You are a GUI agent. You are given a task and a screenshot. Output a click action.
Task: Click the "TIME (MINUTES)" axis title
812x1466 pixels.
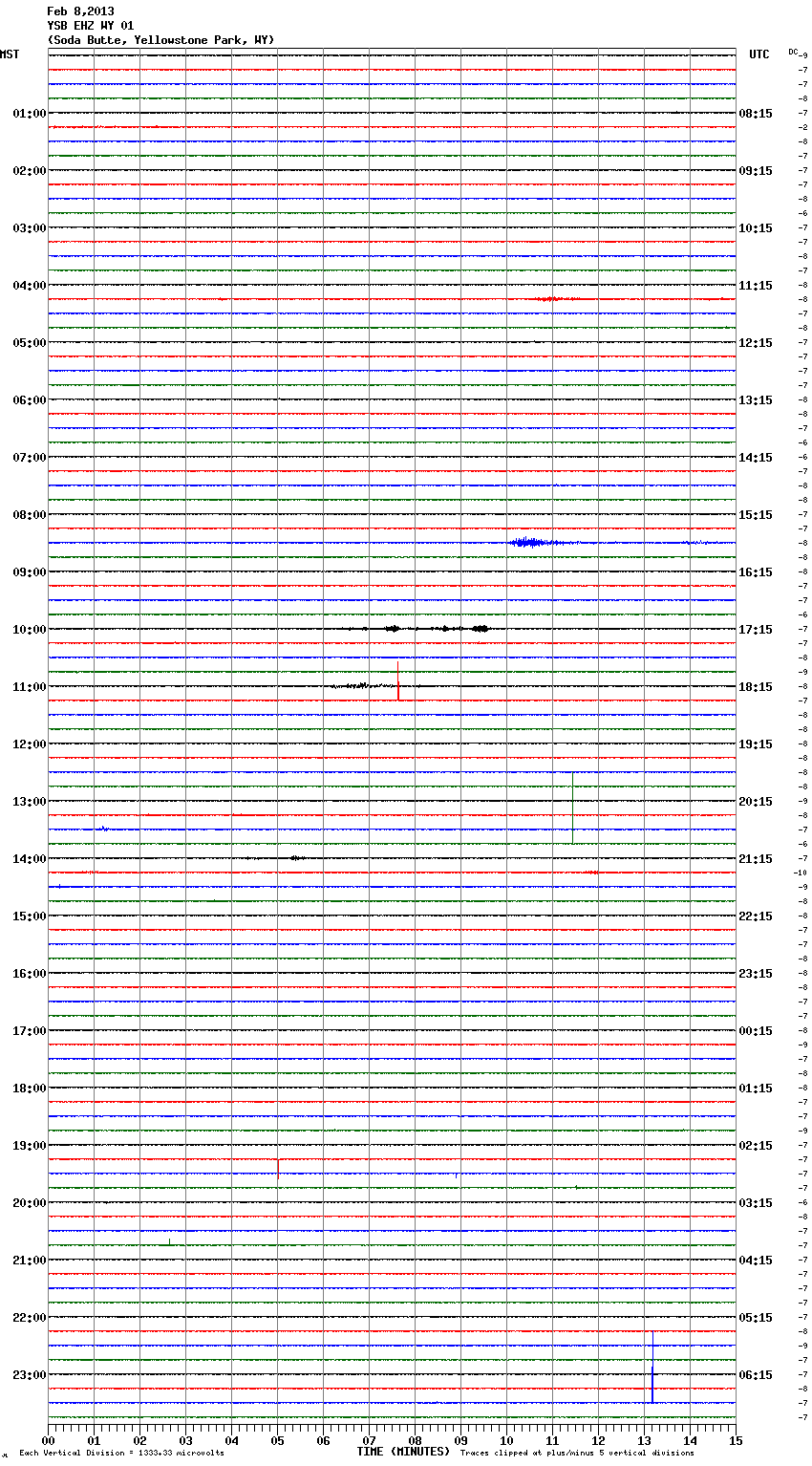coord(403,1452)
